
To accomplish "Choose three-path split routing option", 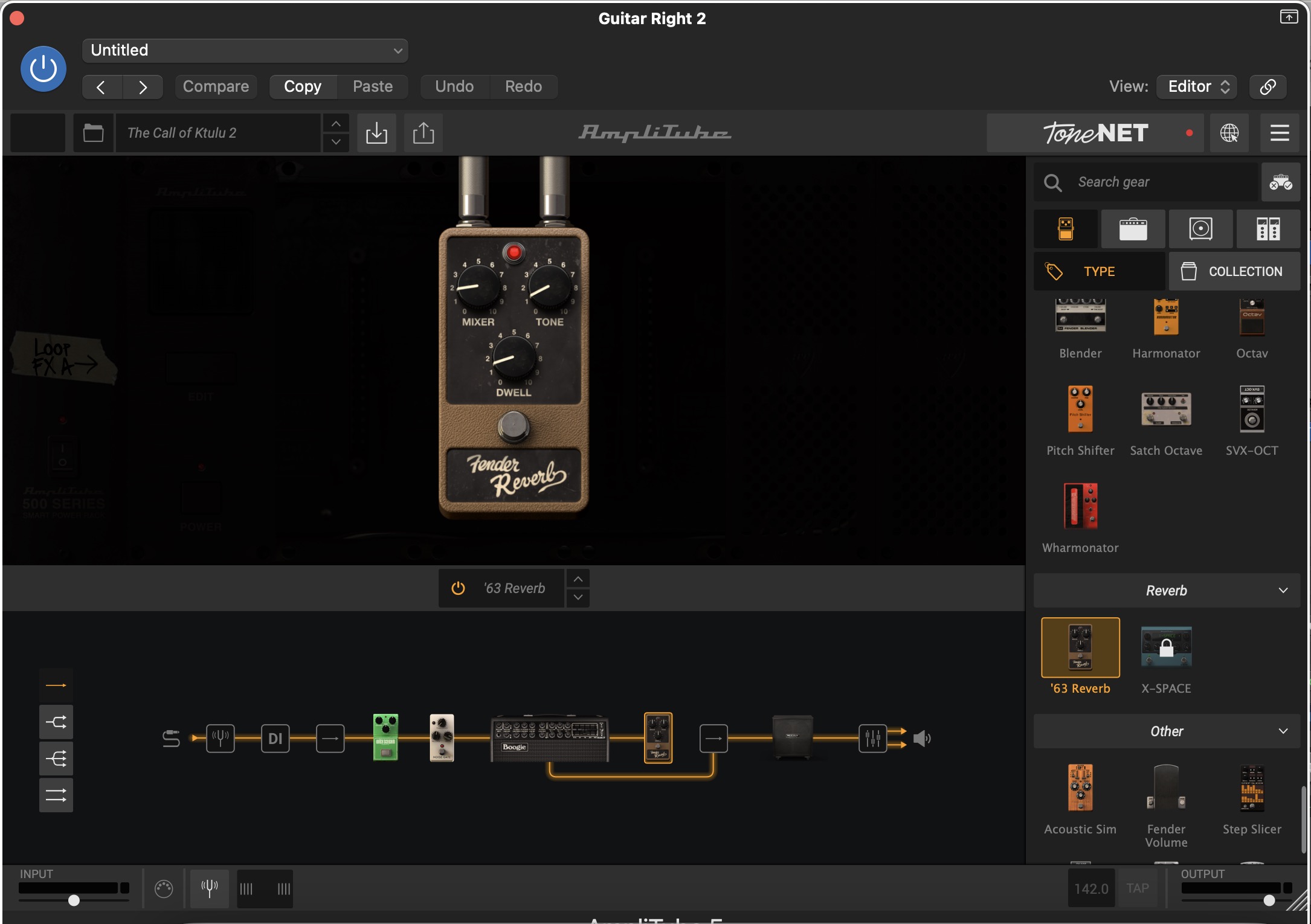I will [56, 759].
